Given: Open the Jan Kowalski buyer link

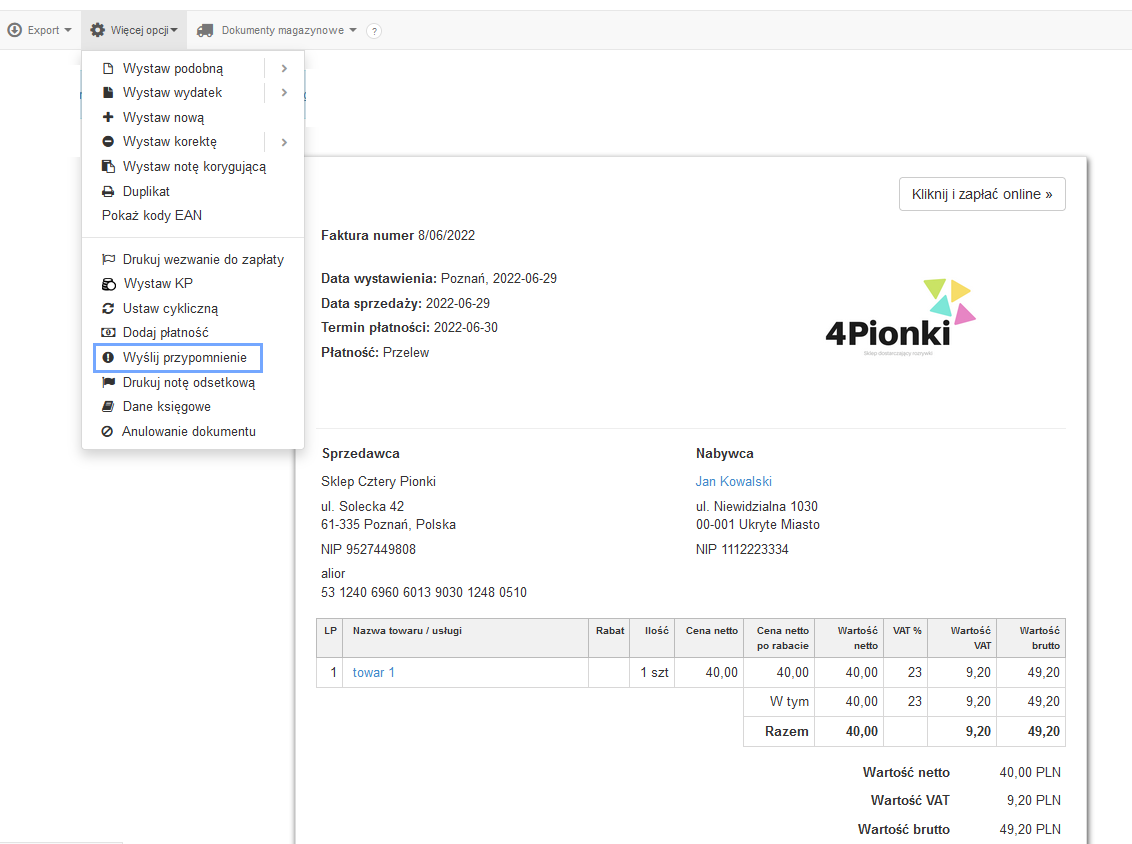Looking at the screenshot, I should pyautogui.click(x=733, y=482).
